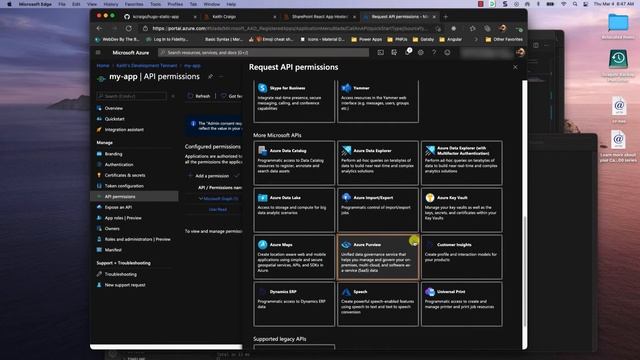This screenshot has width=640, height=360.
Task: Click the Azure global search box
Action: (263, 52)
